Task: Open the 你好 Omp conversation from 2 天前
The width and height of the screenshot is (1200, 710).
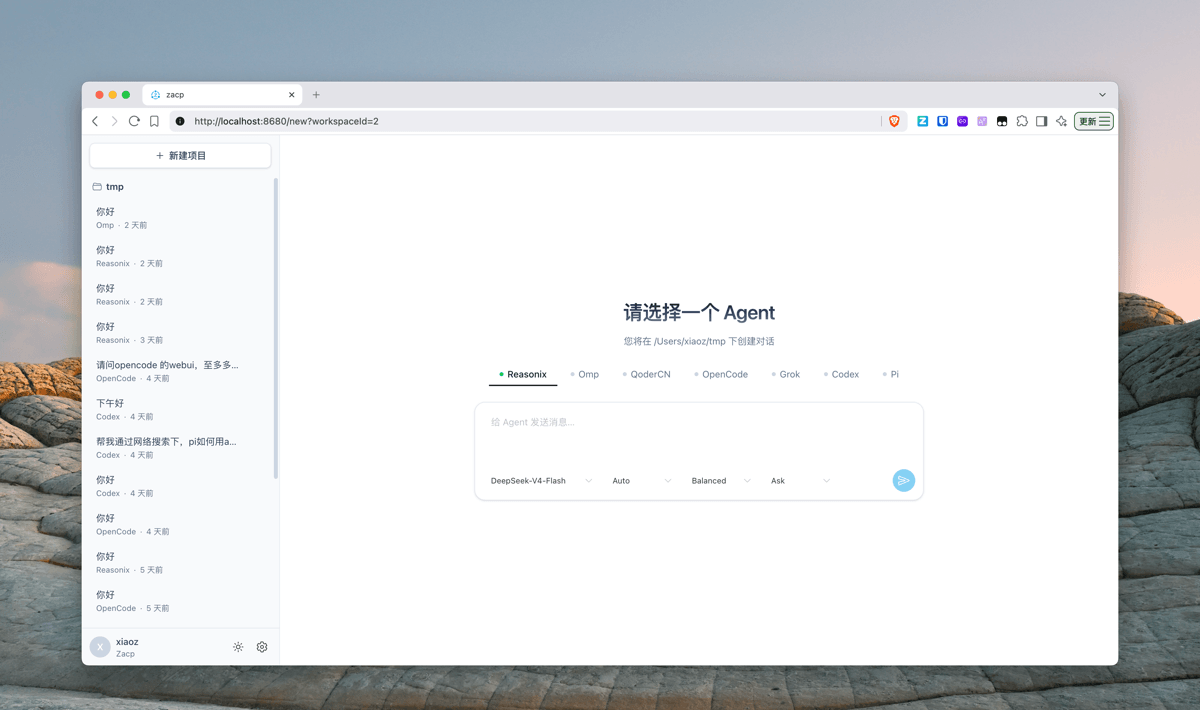Action: [x=180, y=218]
